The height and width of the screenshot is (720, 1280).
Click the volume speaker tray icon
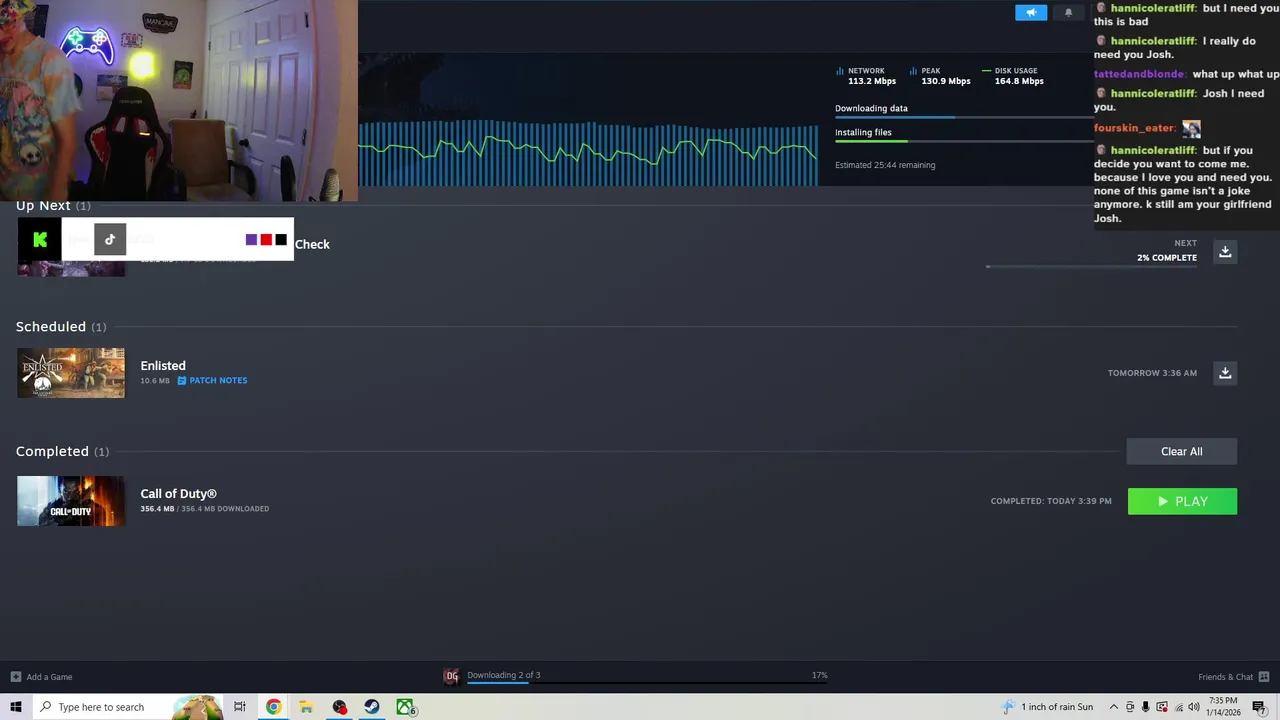click(x=1194, y=707)
